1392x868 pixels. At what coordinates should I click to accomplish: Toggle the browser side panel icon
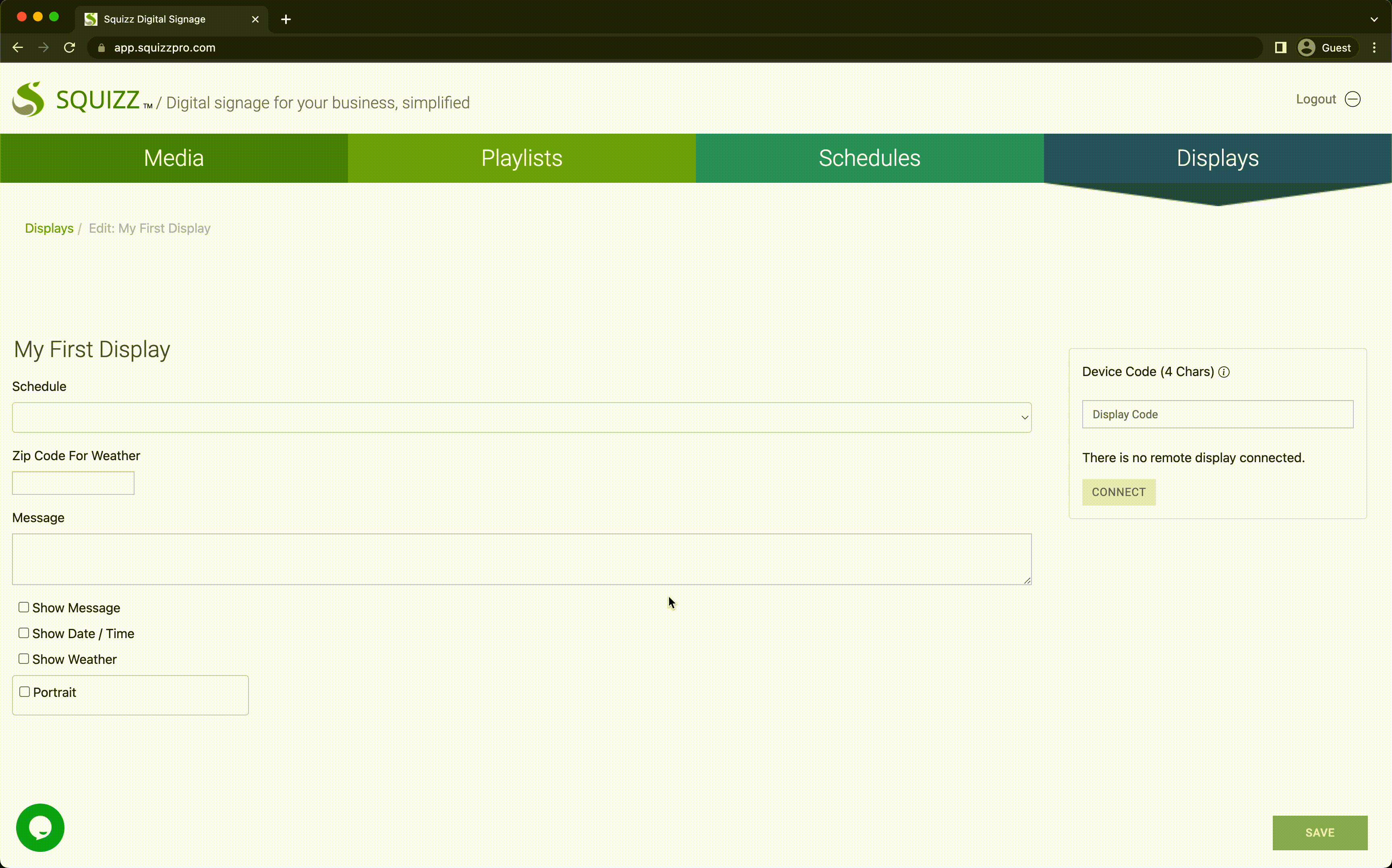click(1280, 48)
